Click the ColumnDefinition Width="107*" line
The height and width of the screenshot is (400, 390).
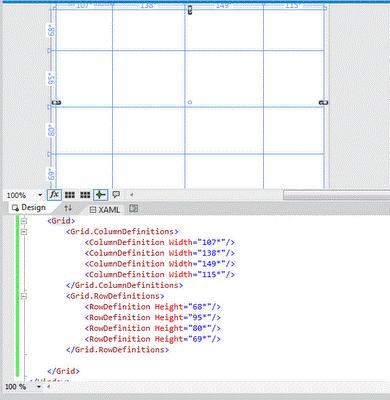pos(160,242)
